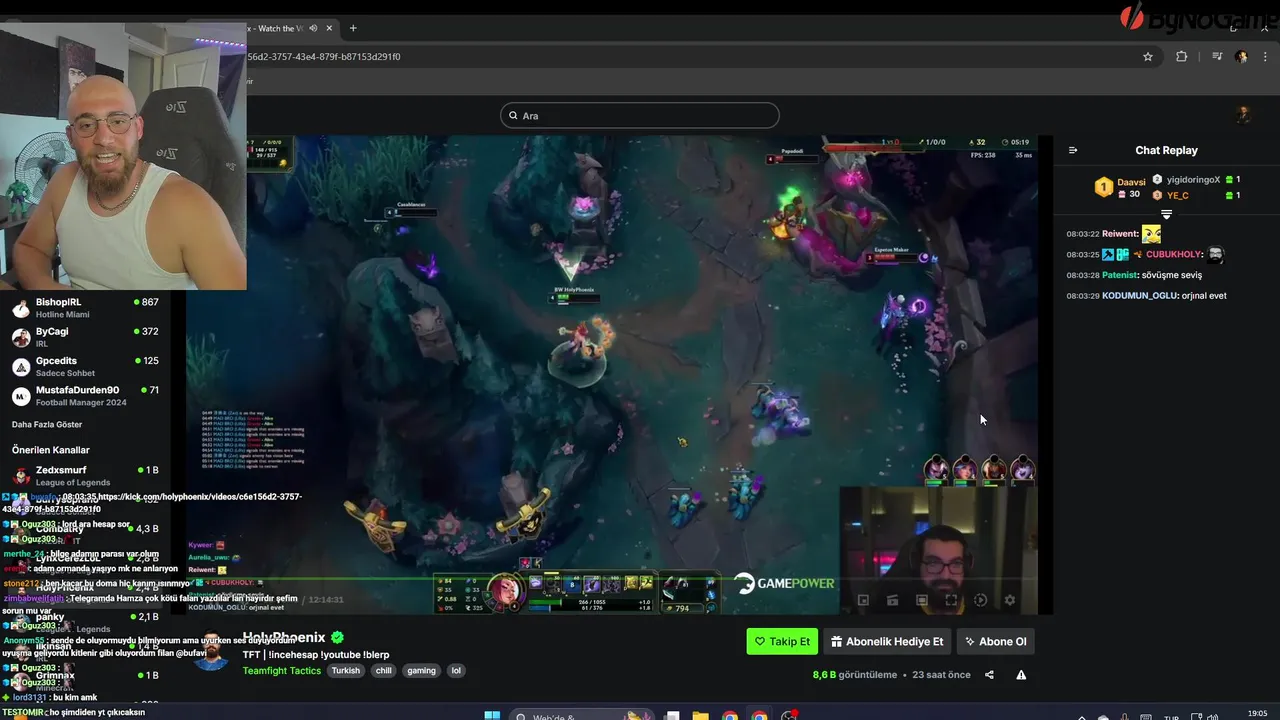
Task: Click the verified badge next to HolyPhoenix
Action: (x=338, y=637)
